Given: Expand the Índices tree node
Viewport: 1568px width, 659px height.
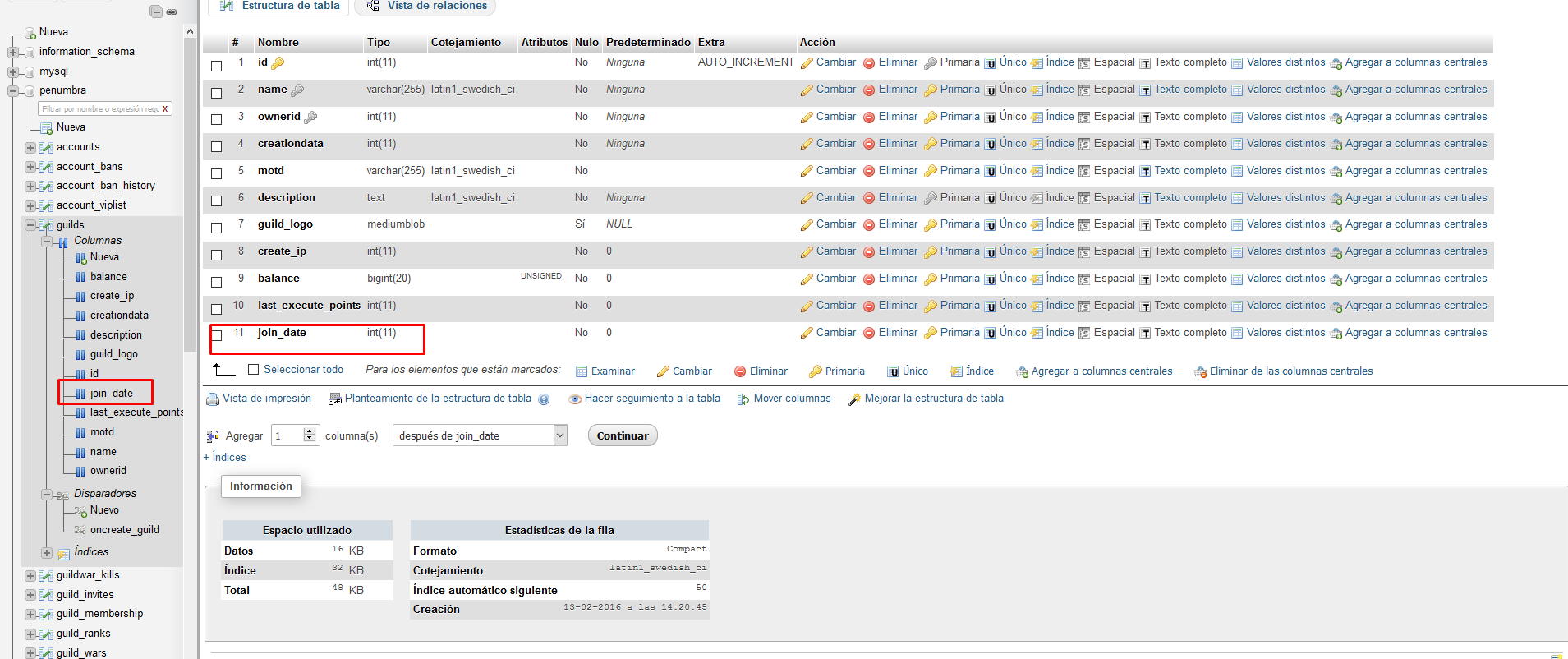Looking at the screenshot, I should (x=47, y=553).
